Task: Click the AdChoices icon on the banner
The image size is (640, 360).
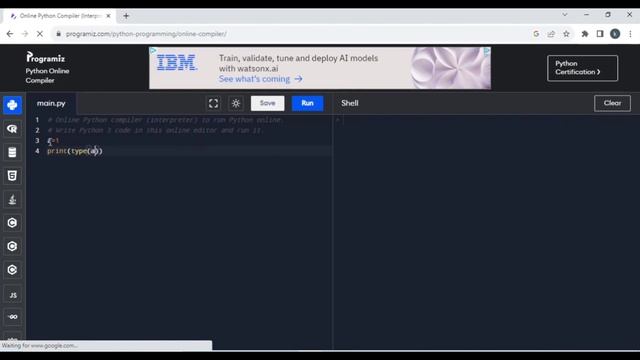Action: (x=487, y=51)
